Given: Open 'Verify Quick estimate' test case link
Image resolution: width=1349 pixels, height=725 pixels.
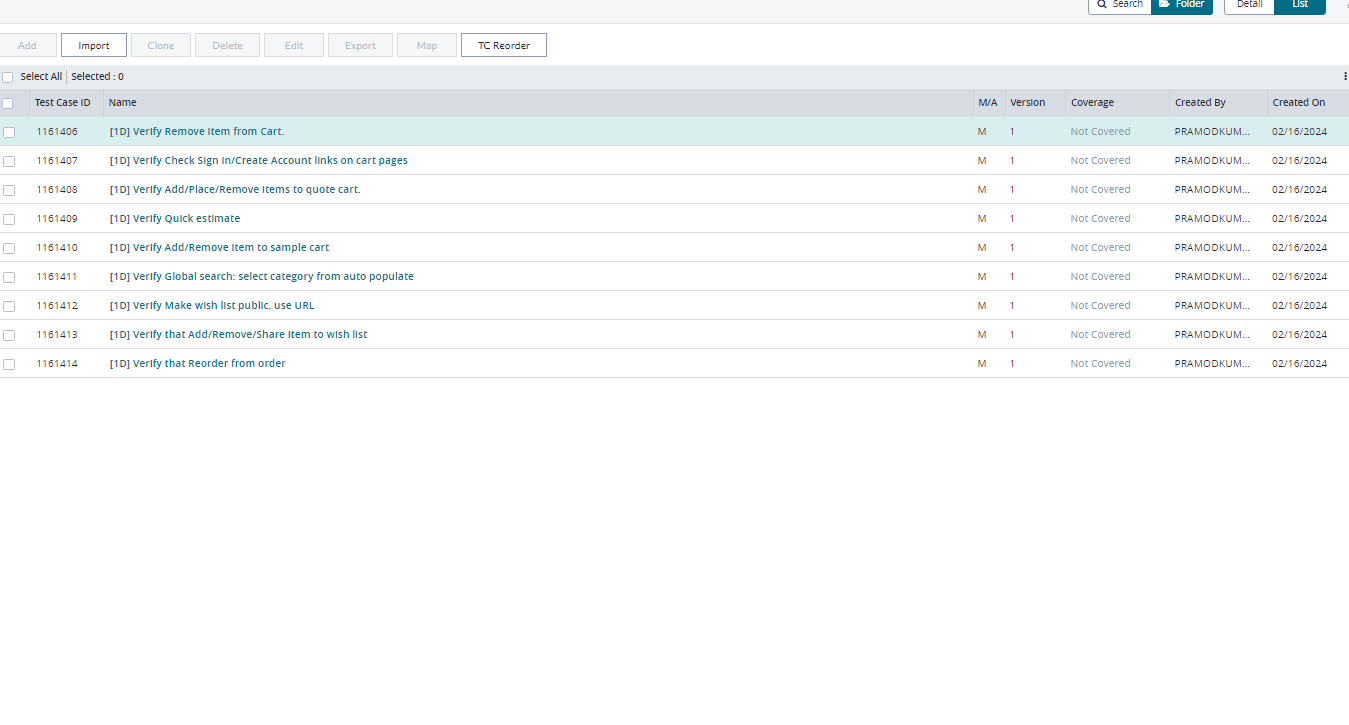Looking at the screenshot, I should click(x=175, y=219).
